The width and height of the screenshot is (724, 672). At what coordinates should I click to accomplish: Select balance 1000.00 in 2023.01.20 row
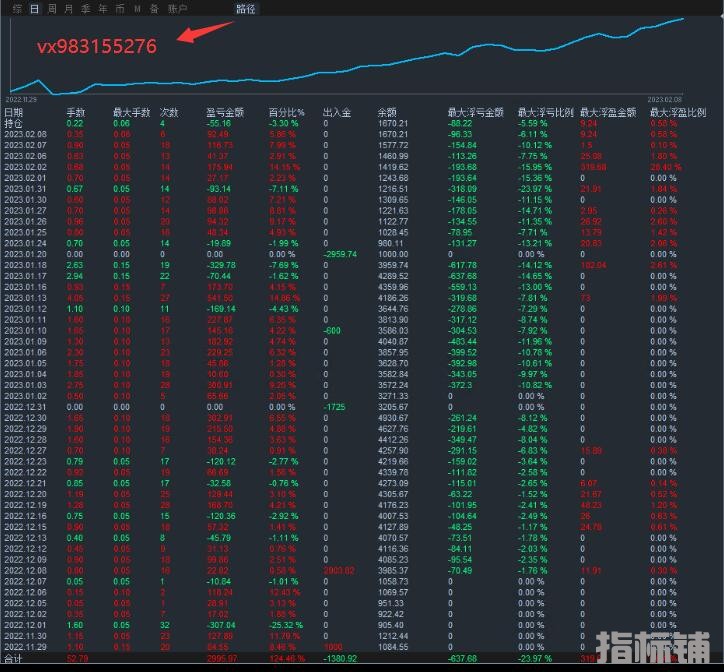click(x=393, y=254)
